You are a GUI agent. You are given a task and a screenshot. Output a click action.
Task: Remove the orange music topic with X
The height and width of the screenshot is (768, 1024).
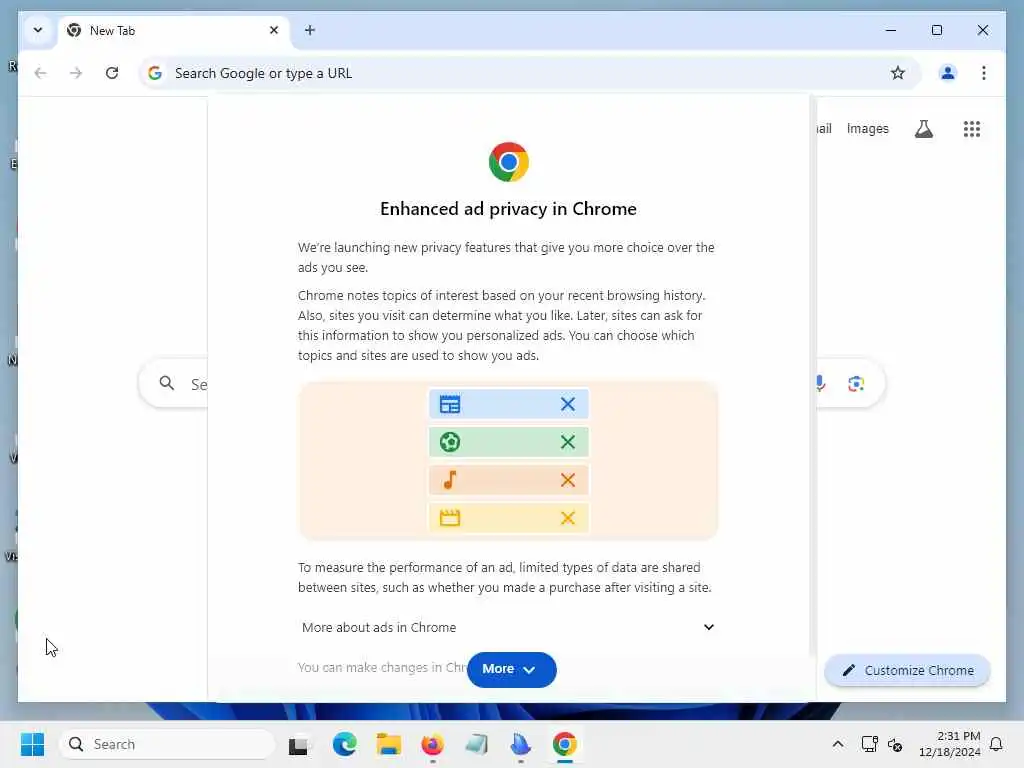coord(568,480)
